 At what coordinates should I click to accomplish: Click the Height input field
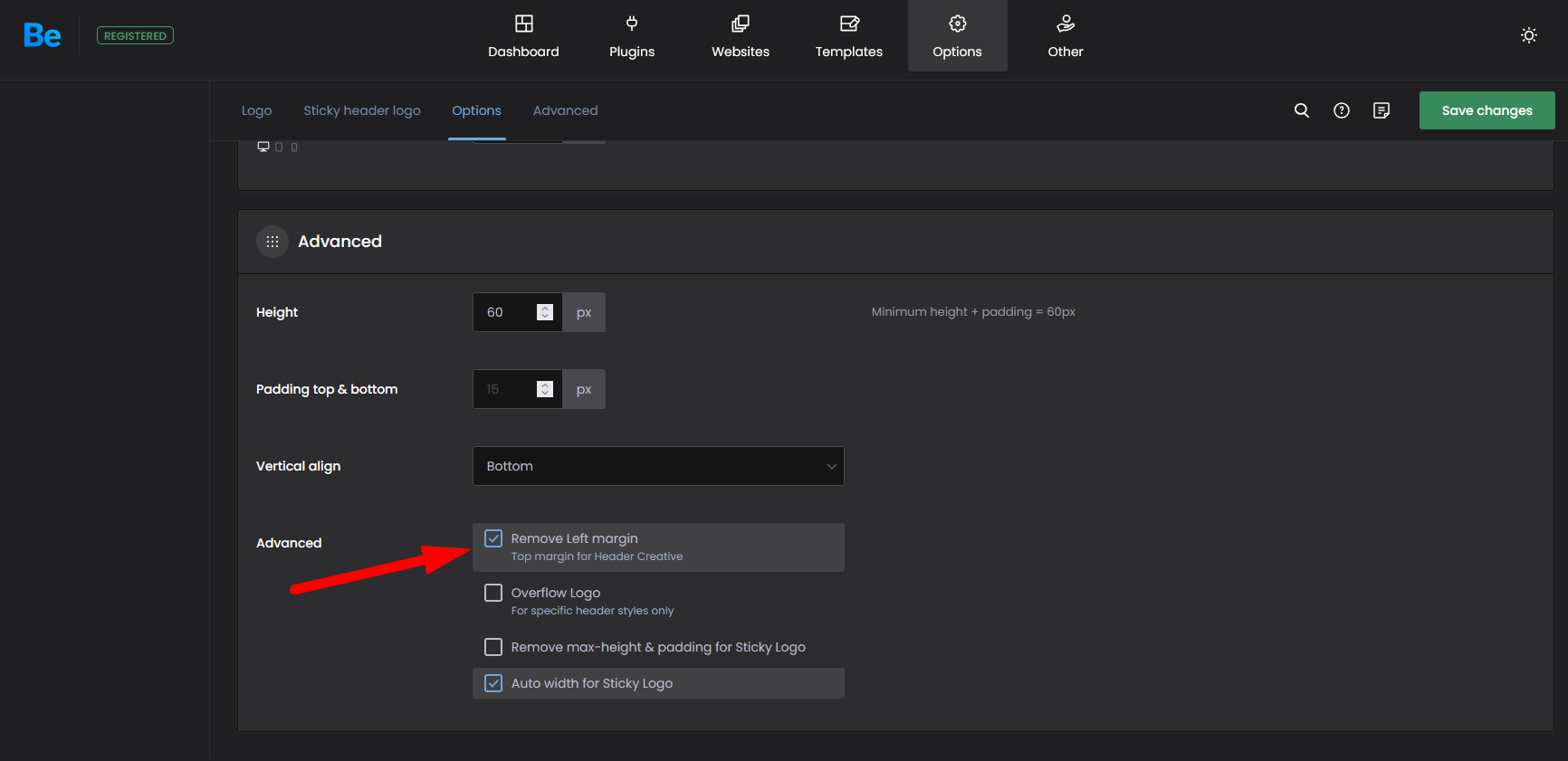point(518,312)
